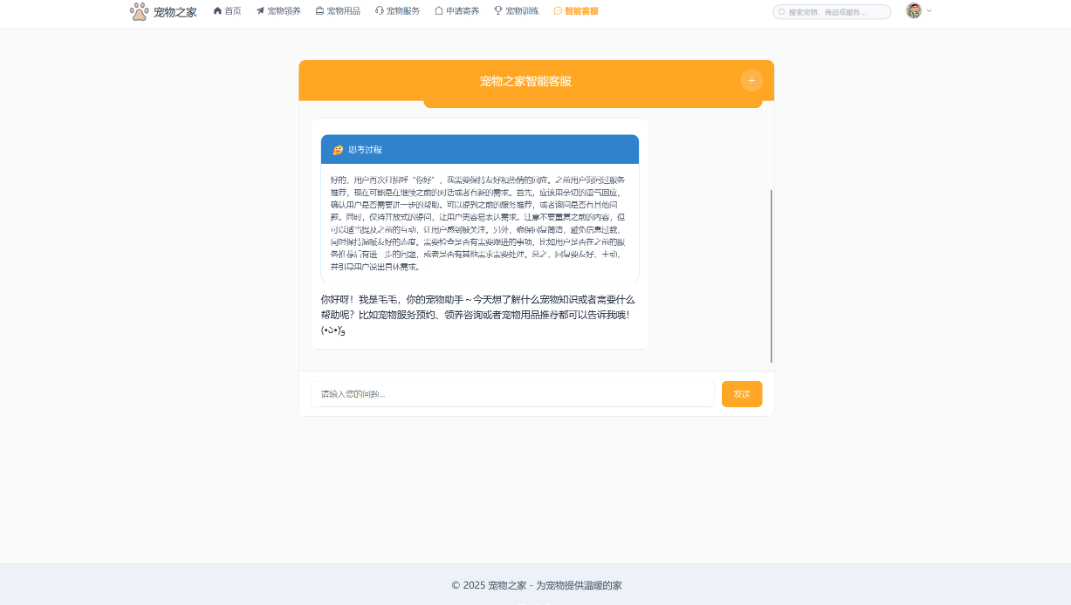The height and width of the screenshot is (605, 1071).
Task: Expand the user avatar dropdown arrow
Action: tap(929, 11)
